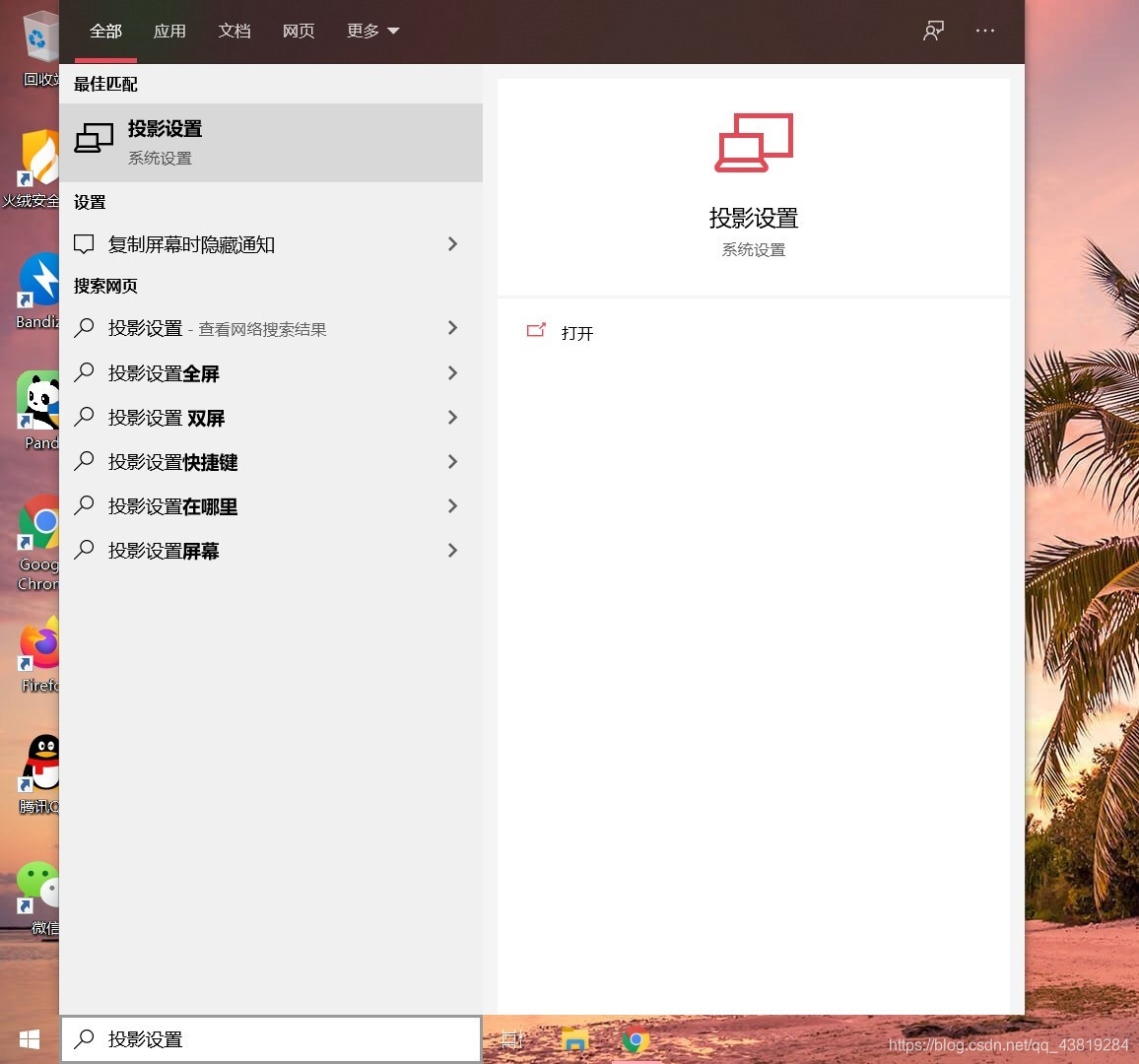Select the 投影设置快捷键 web suggestion
The width and height of the screenshot is (1139, 1064).
pyautogui.click(x=271, y=462)
